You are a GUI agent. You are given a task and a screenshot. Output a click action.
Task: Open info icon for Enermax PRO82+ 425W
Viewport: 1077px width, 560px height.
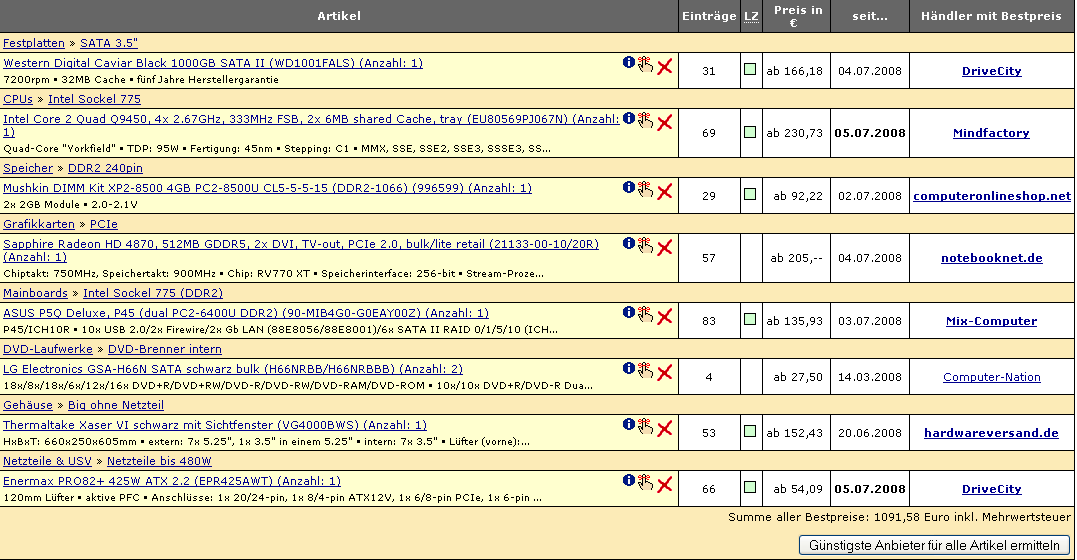click(x=628, y=481)
